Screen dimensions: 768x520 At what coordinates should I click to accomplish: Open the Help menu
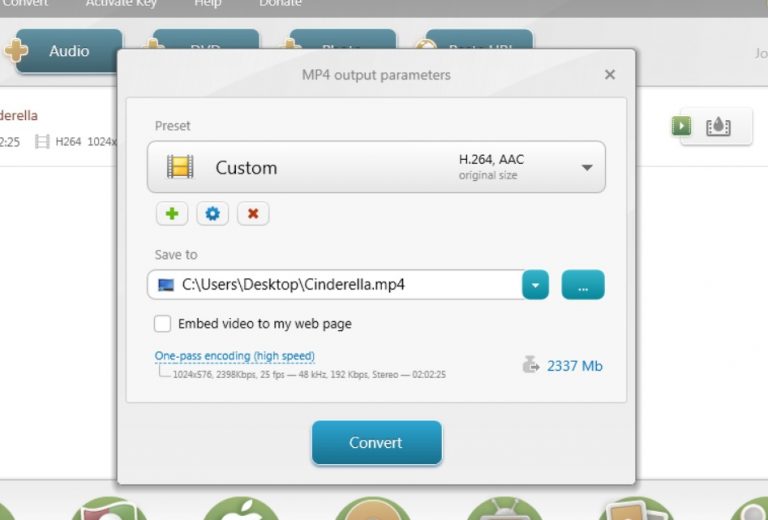coord(208,4)
